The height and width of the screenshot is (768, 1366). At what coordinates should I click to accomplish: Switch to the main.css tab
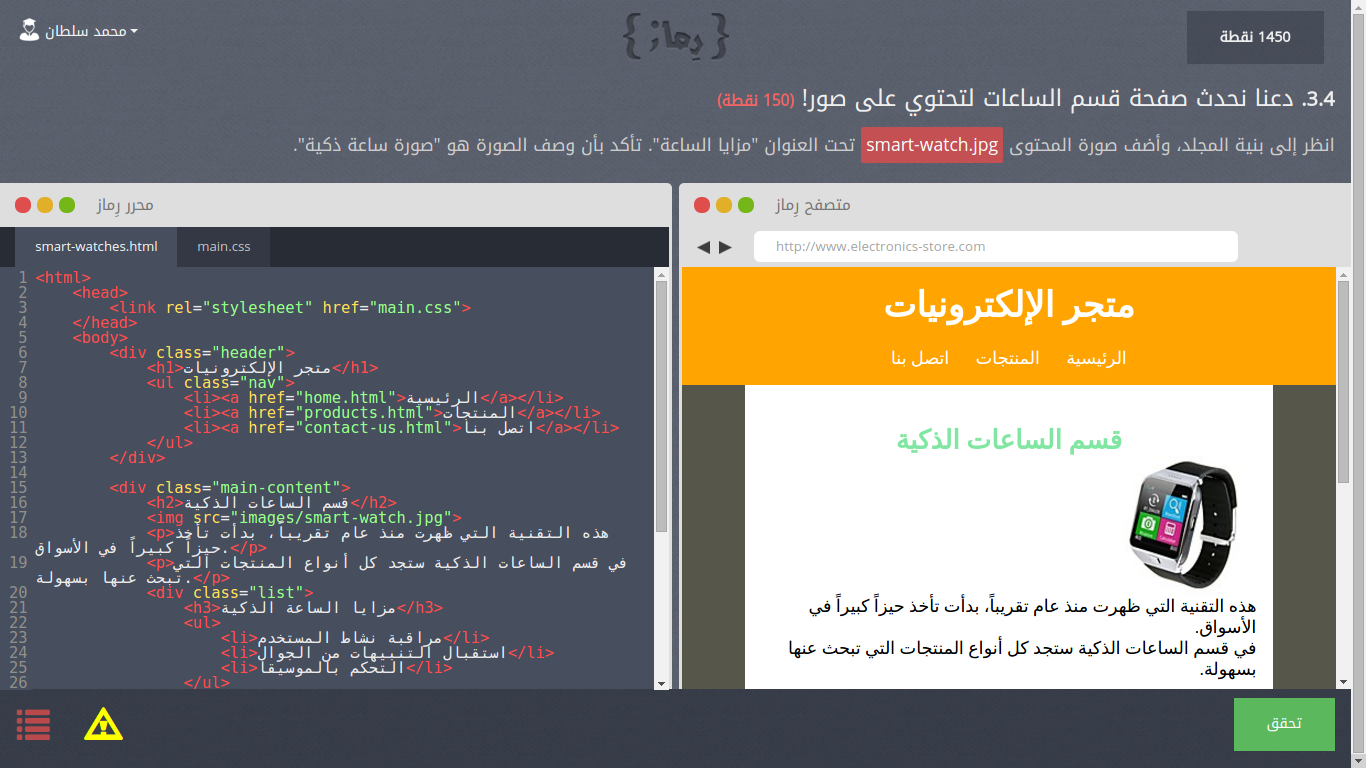tap(223, 246)
